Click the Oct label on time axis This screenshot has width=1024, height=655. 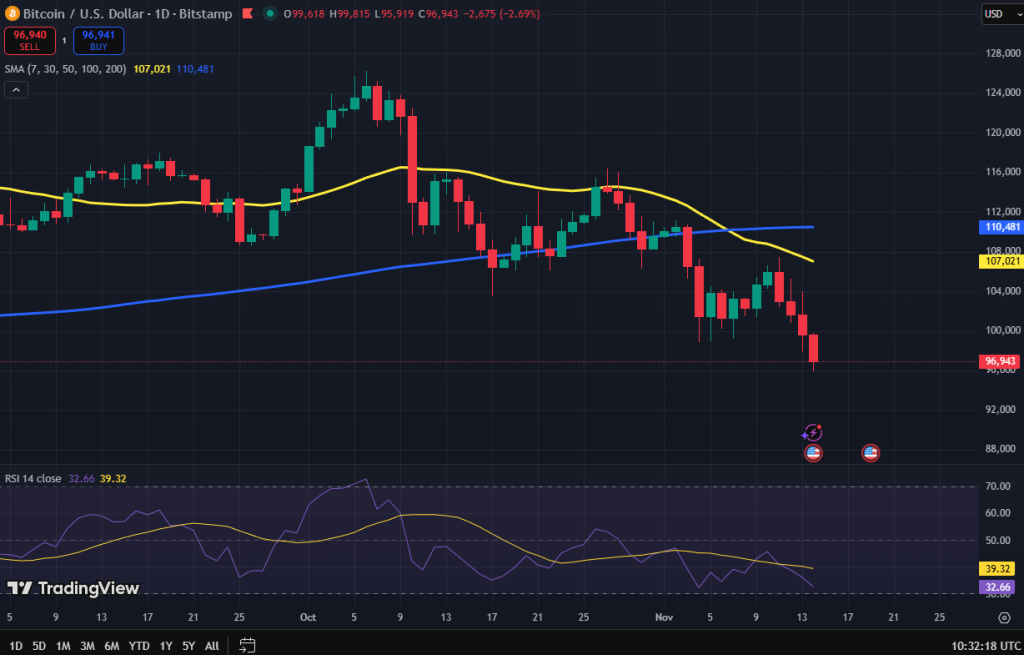[308, 617]
